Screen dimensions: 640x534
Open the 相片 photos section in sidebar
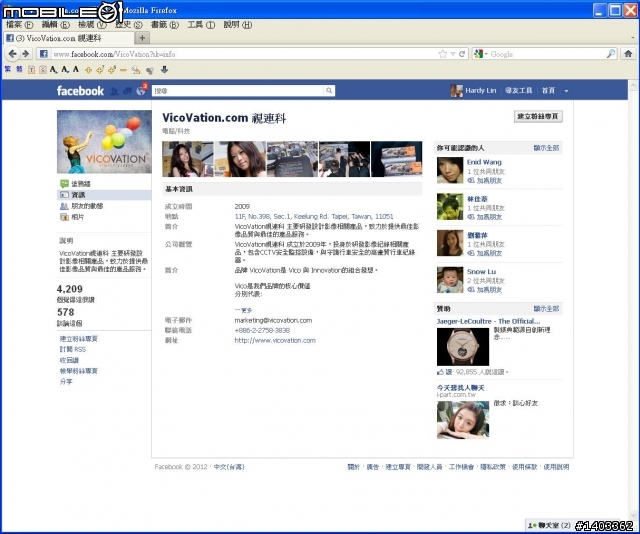(x=104, y=217)
